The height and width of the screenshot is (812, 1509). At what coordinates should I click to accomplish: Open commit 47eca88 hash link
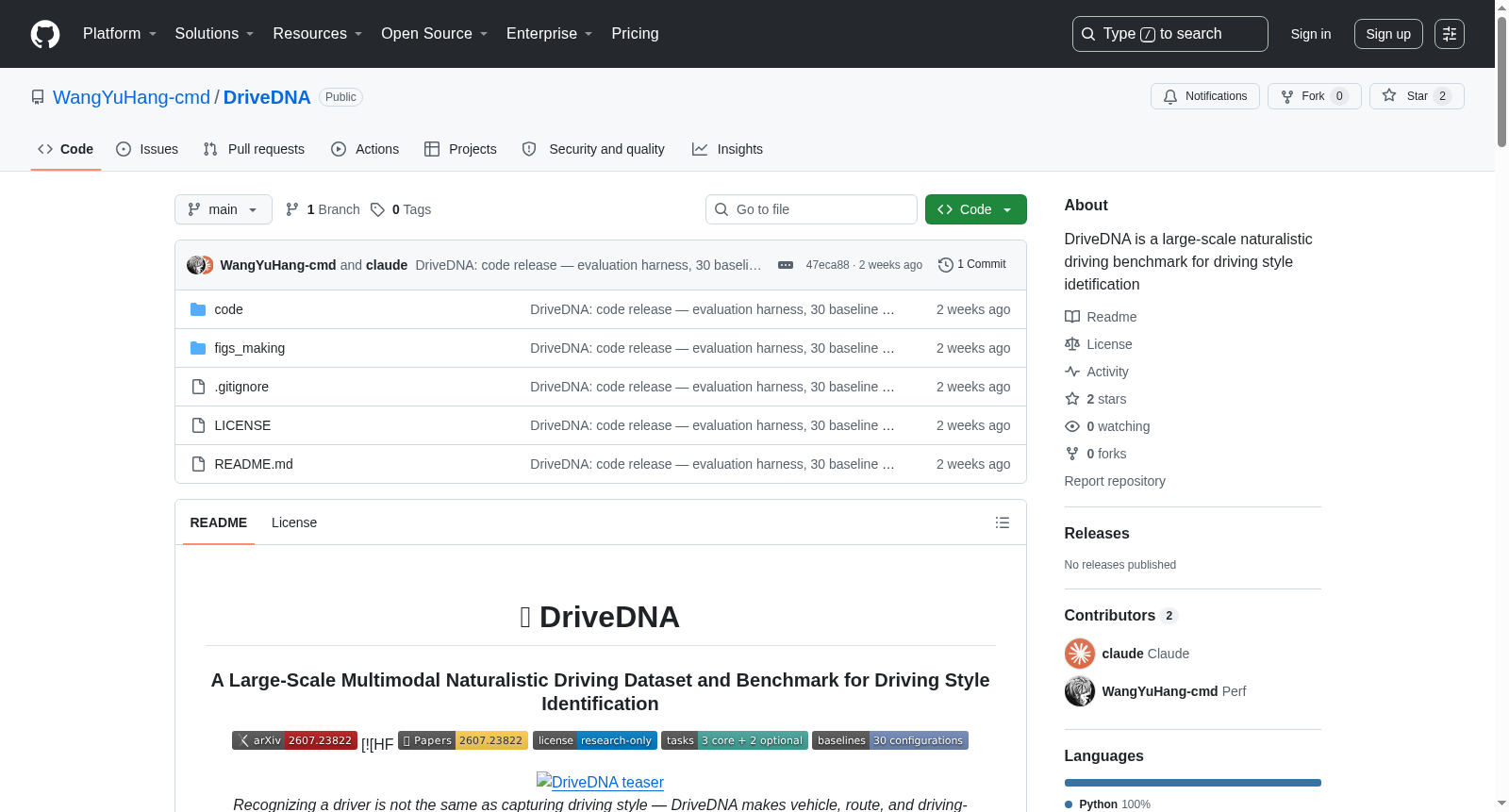point(827,265)
